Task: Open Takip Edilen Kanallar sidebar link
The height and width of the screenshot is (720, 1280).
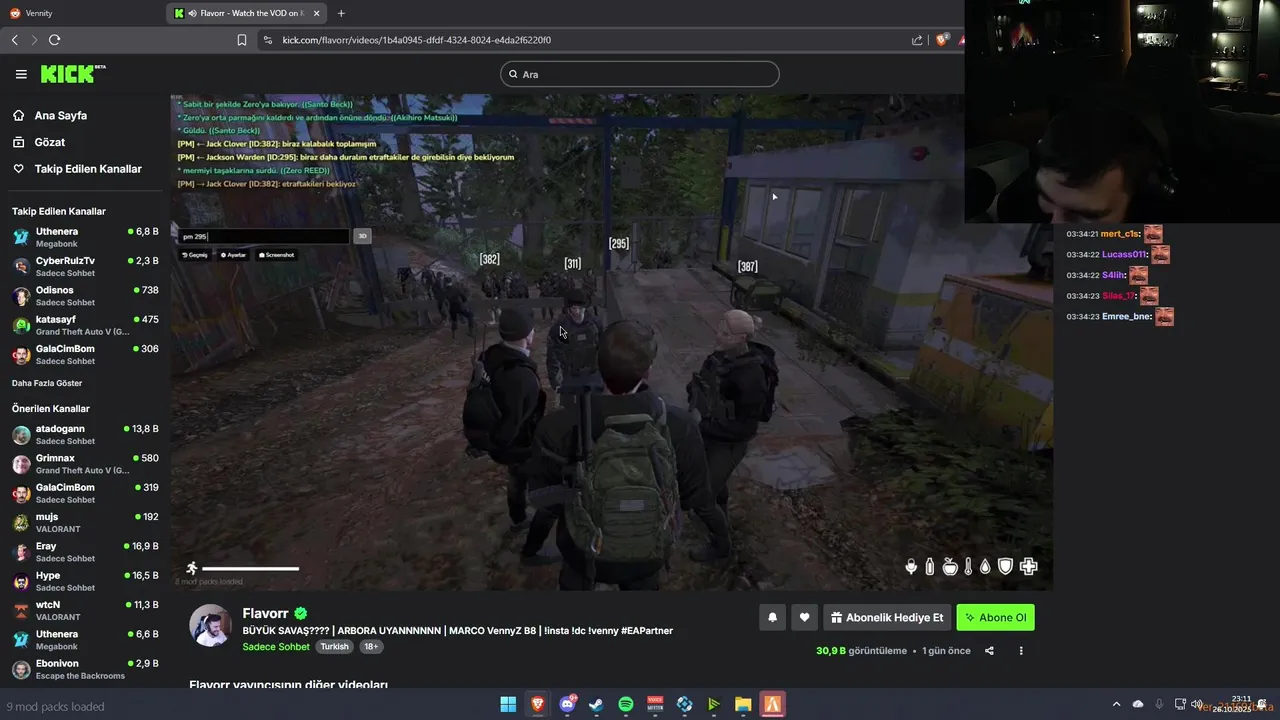Action: coord(88,169)
